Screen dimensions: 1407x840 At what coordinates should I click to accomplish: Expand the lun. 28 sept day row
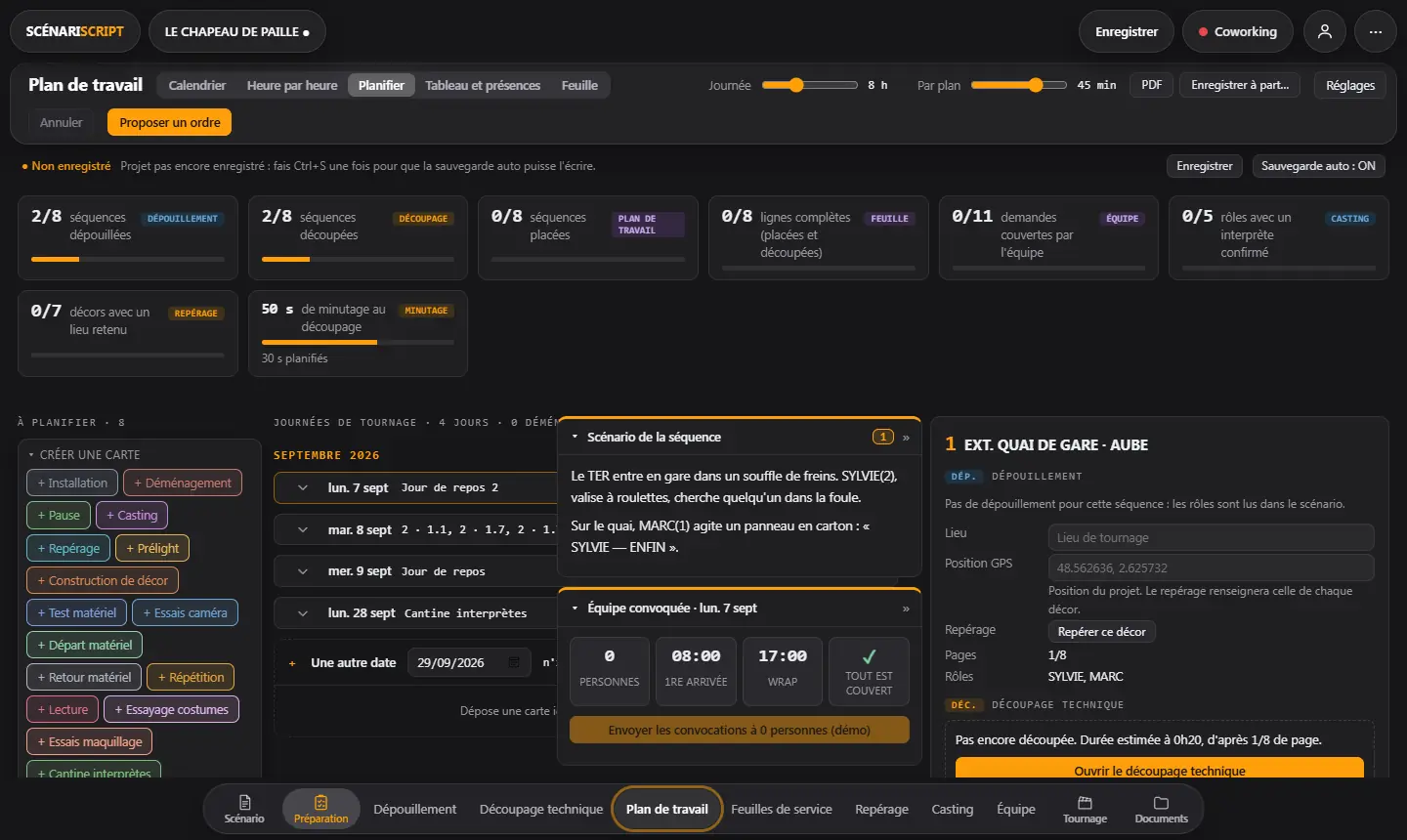coord(303,613)
